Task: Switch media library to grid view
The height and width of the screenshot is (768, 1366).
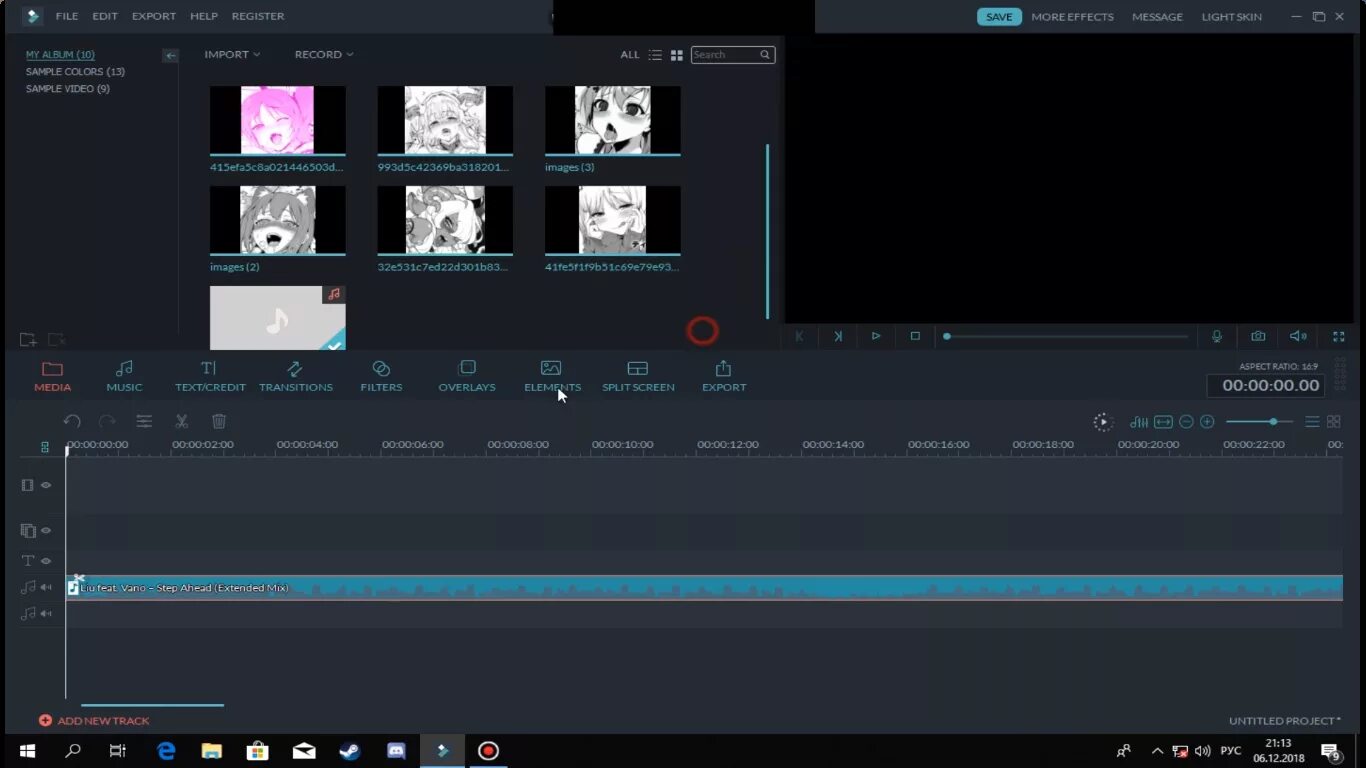Action: pyautogui.click(x=677, y=55)
